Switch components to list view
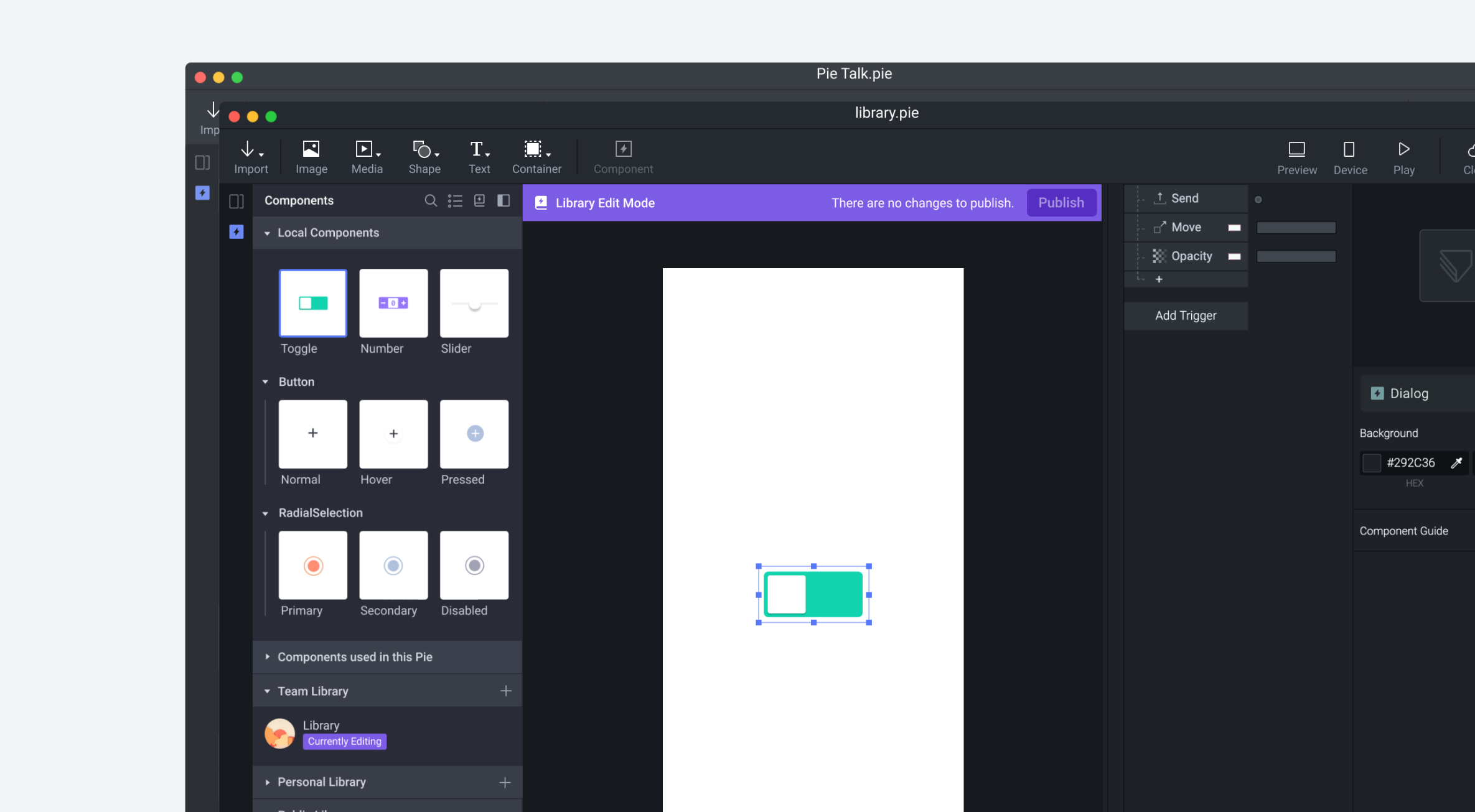This screenshot has height=812, width=1475. [x=455, y=200]
